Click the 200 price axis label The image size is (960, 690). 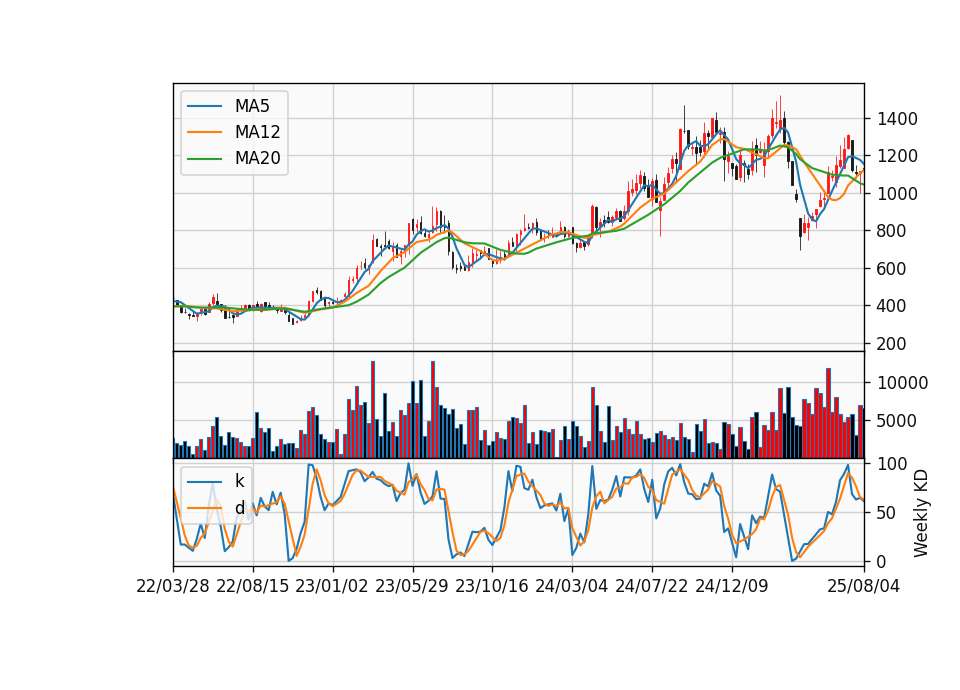pyautogui.click(x=892, y=343)
